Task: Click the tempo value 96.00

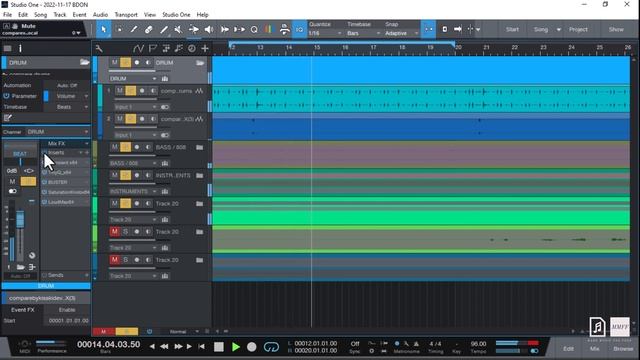Action: [x=478, y=344]
